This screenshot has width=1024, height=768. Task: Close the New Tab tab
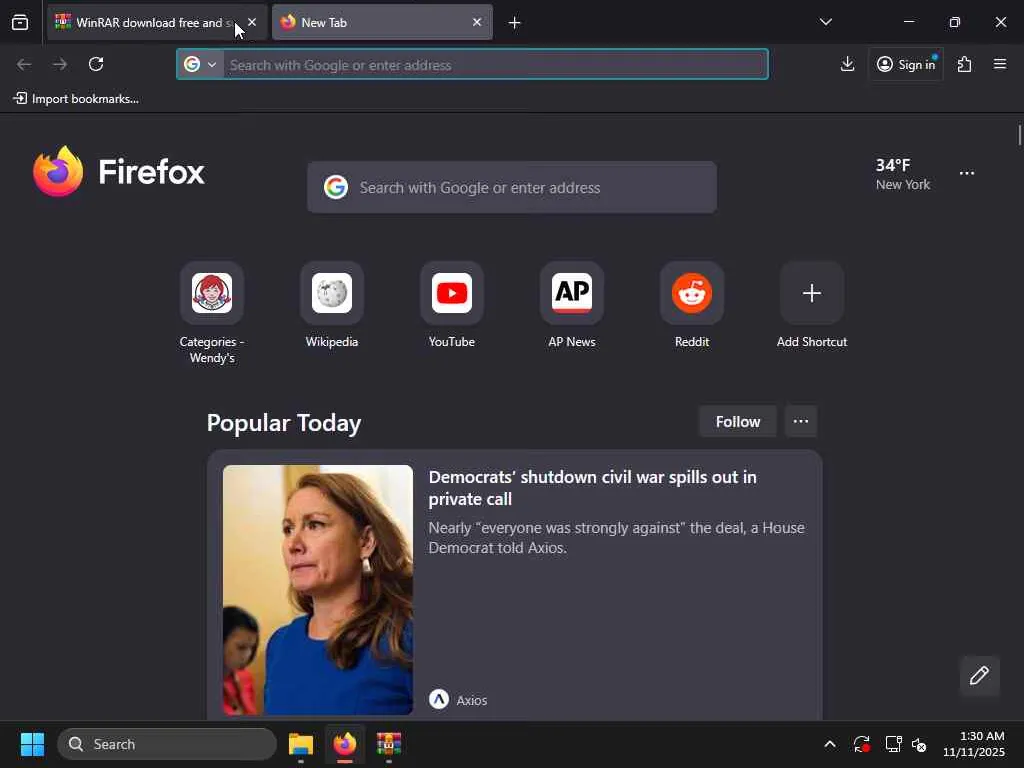point(477,22)
